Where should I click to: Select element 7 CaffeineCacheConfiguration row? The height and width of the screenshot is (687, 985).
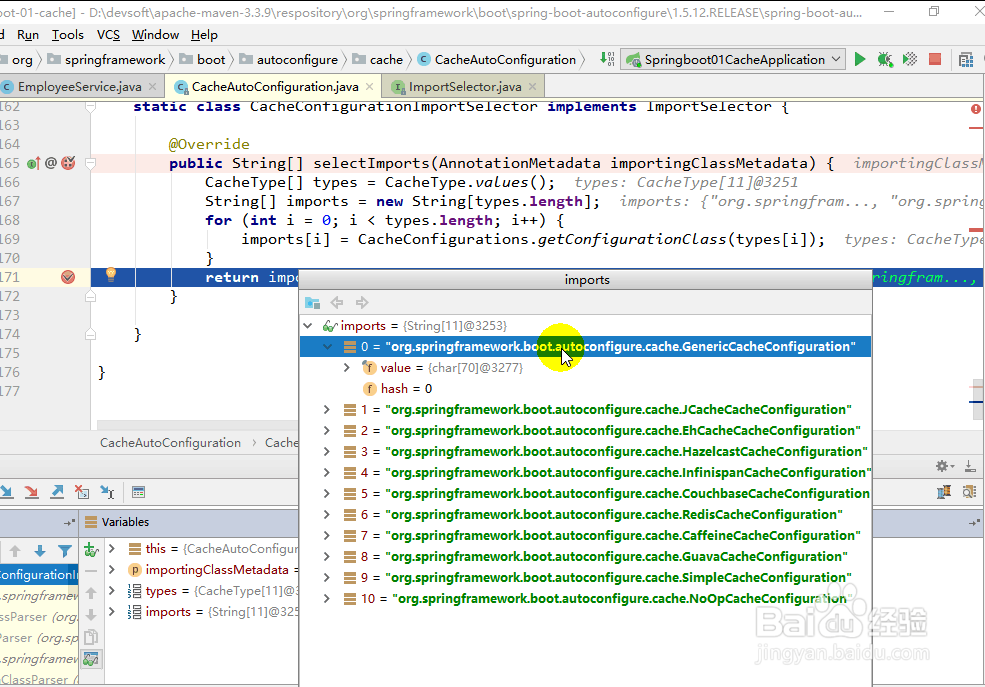click(585, 536)
